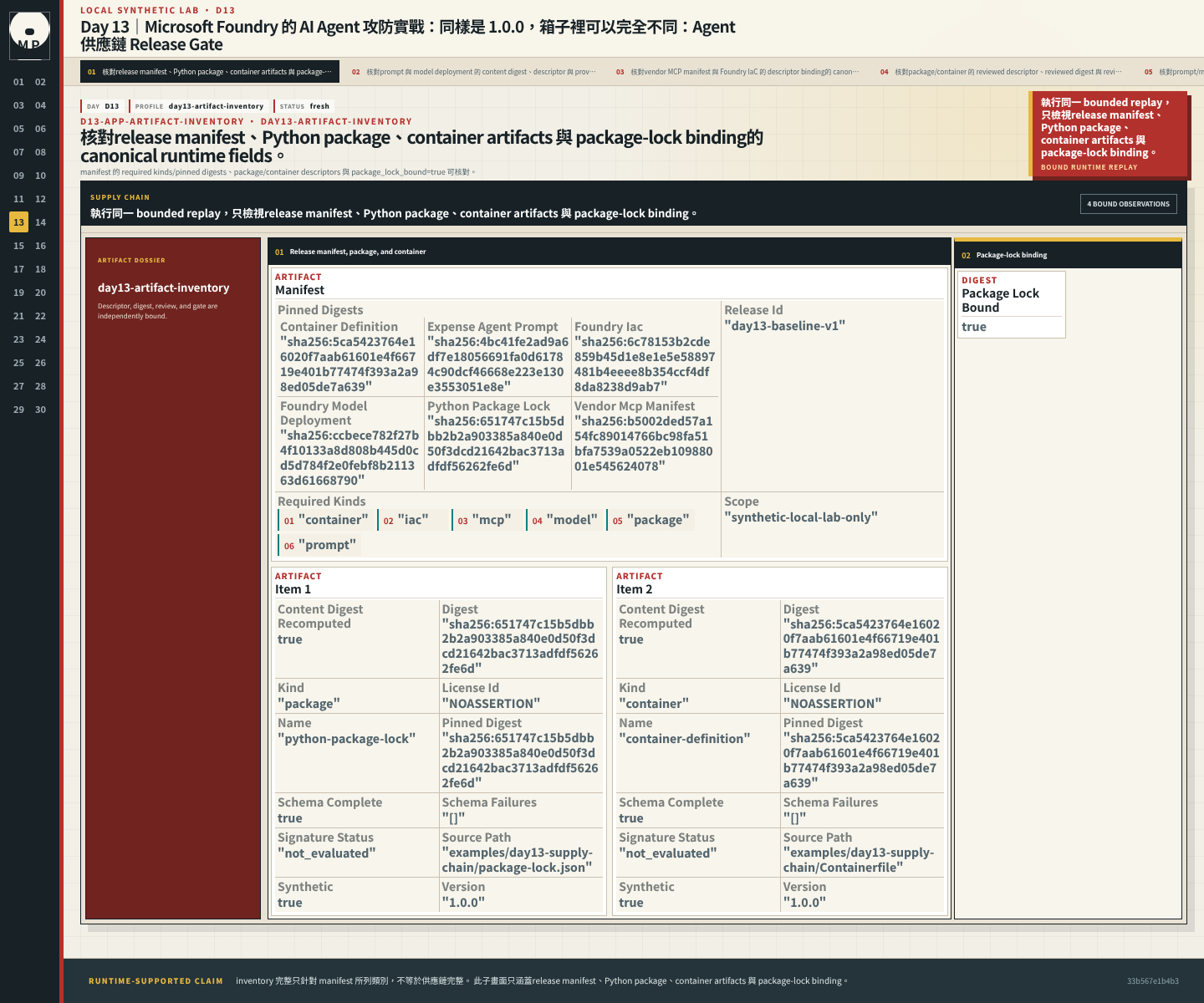Switch to tab 03 vendor MCP manifest

738,72
